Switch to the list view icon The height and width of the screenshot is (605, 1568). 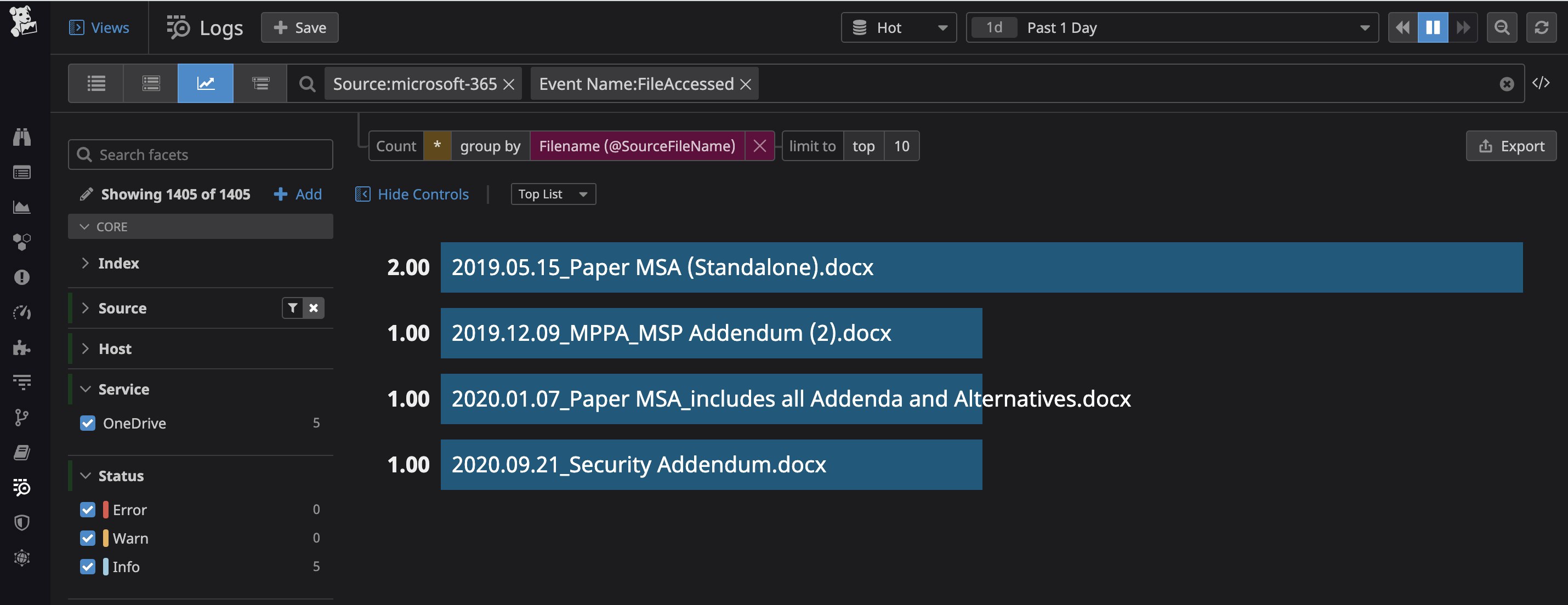tap(96, 83)
